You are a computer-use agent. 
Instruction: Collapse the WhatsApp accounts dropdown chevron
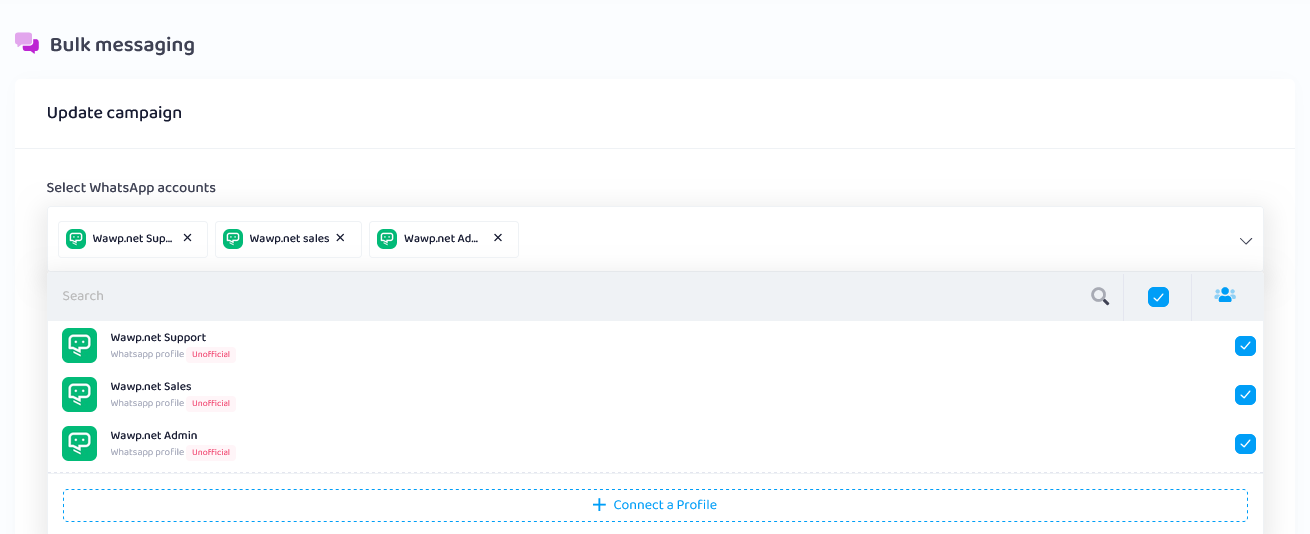coord(1246,241)
